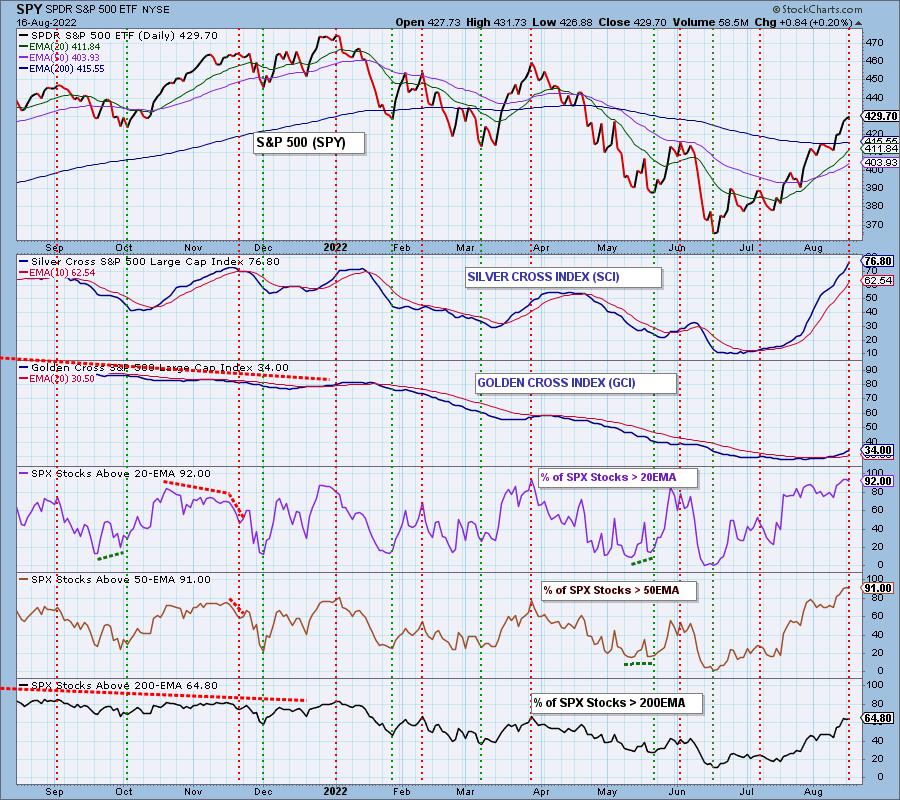This screenshot has height=800, width=900.
Task: Click the Aug label on the bottom date axis
Action: (x=813, y=791)
